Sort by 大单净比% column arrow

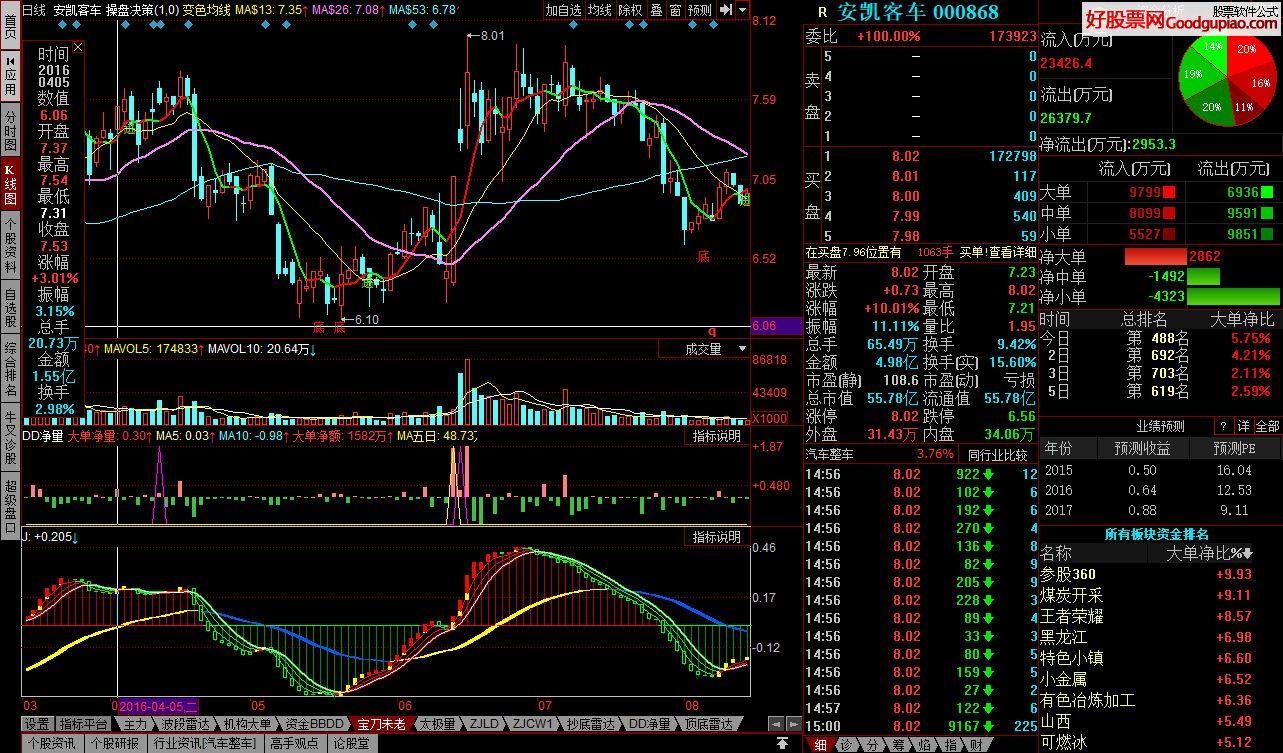coord(1249,554)
